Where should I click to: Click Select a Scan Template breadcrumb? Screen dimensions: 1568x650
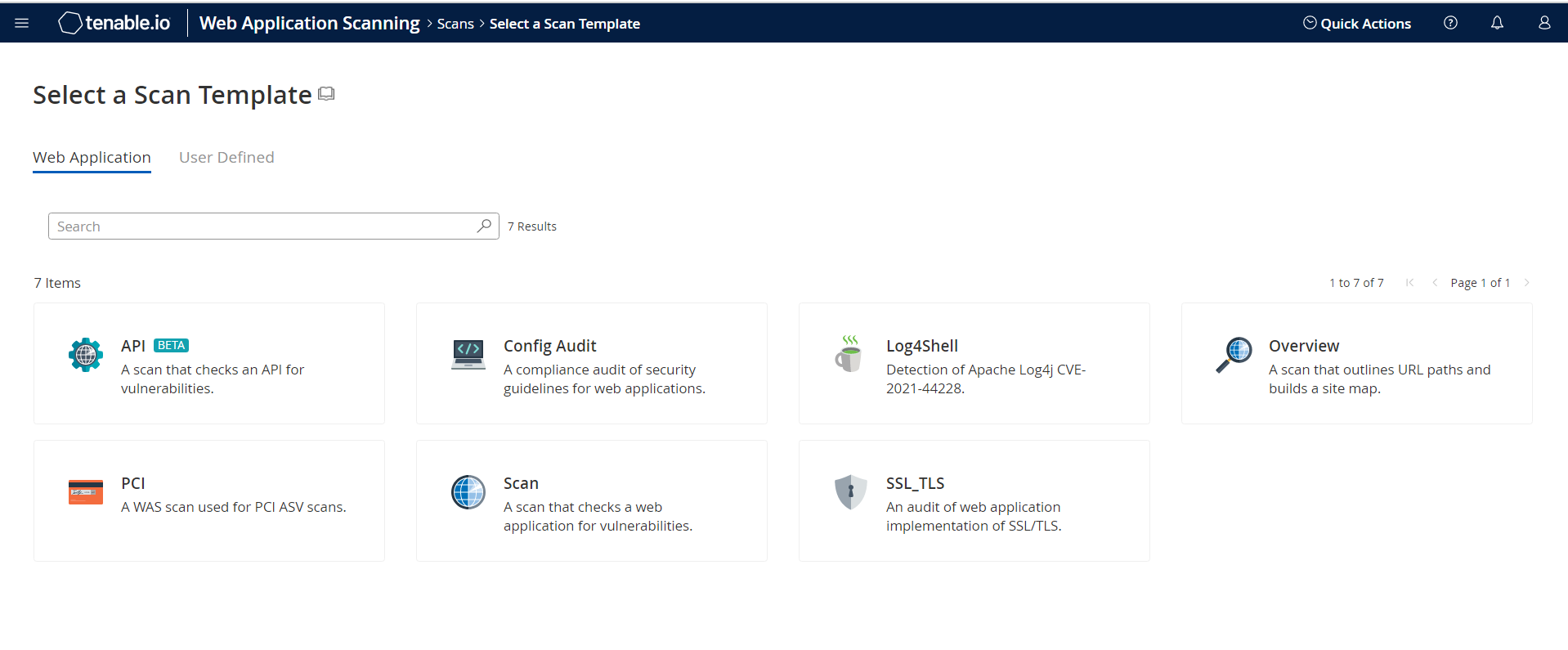tap(565, 24)
